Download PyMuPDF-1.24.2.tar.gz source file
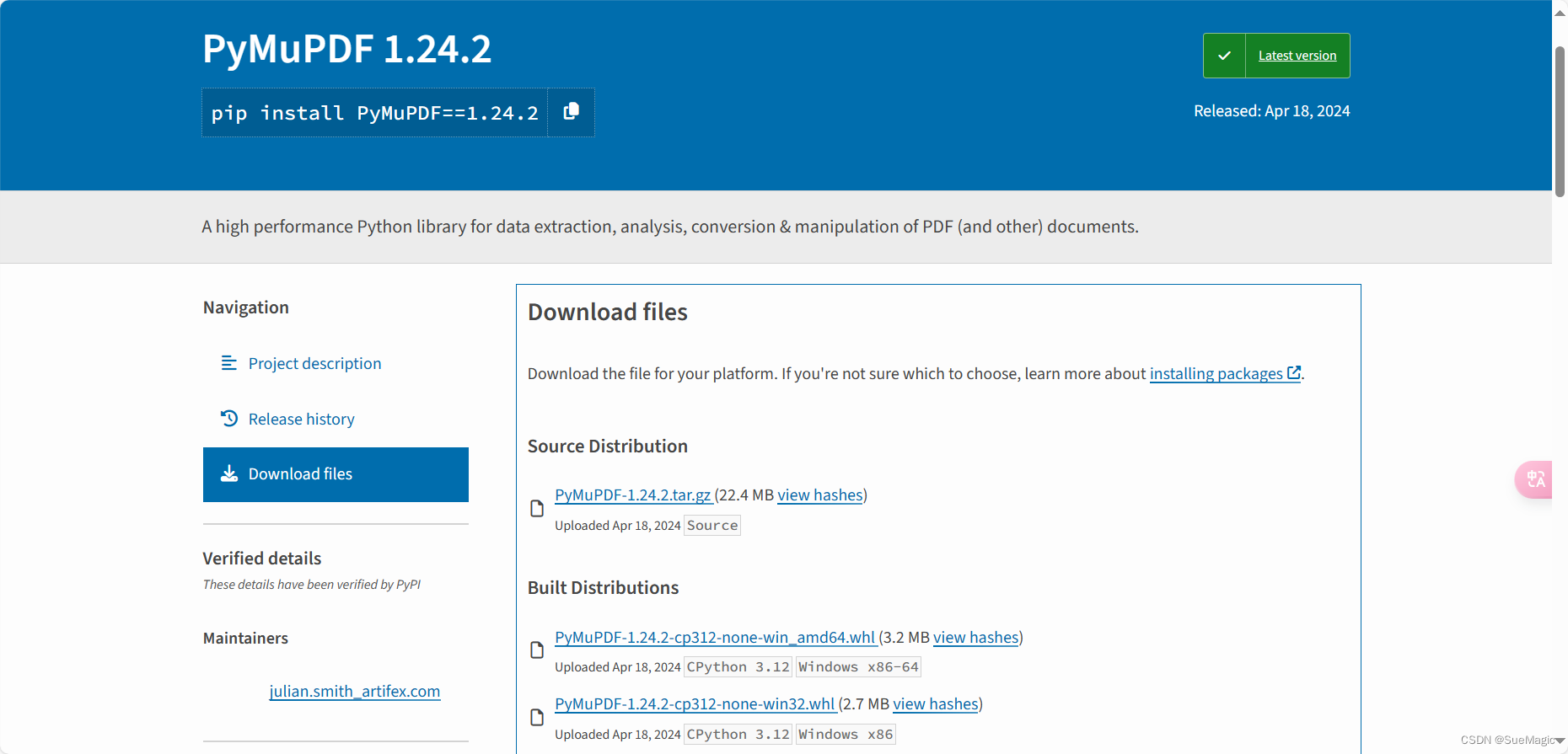The image size is (1568, 754). [633, 495]
